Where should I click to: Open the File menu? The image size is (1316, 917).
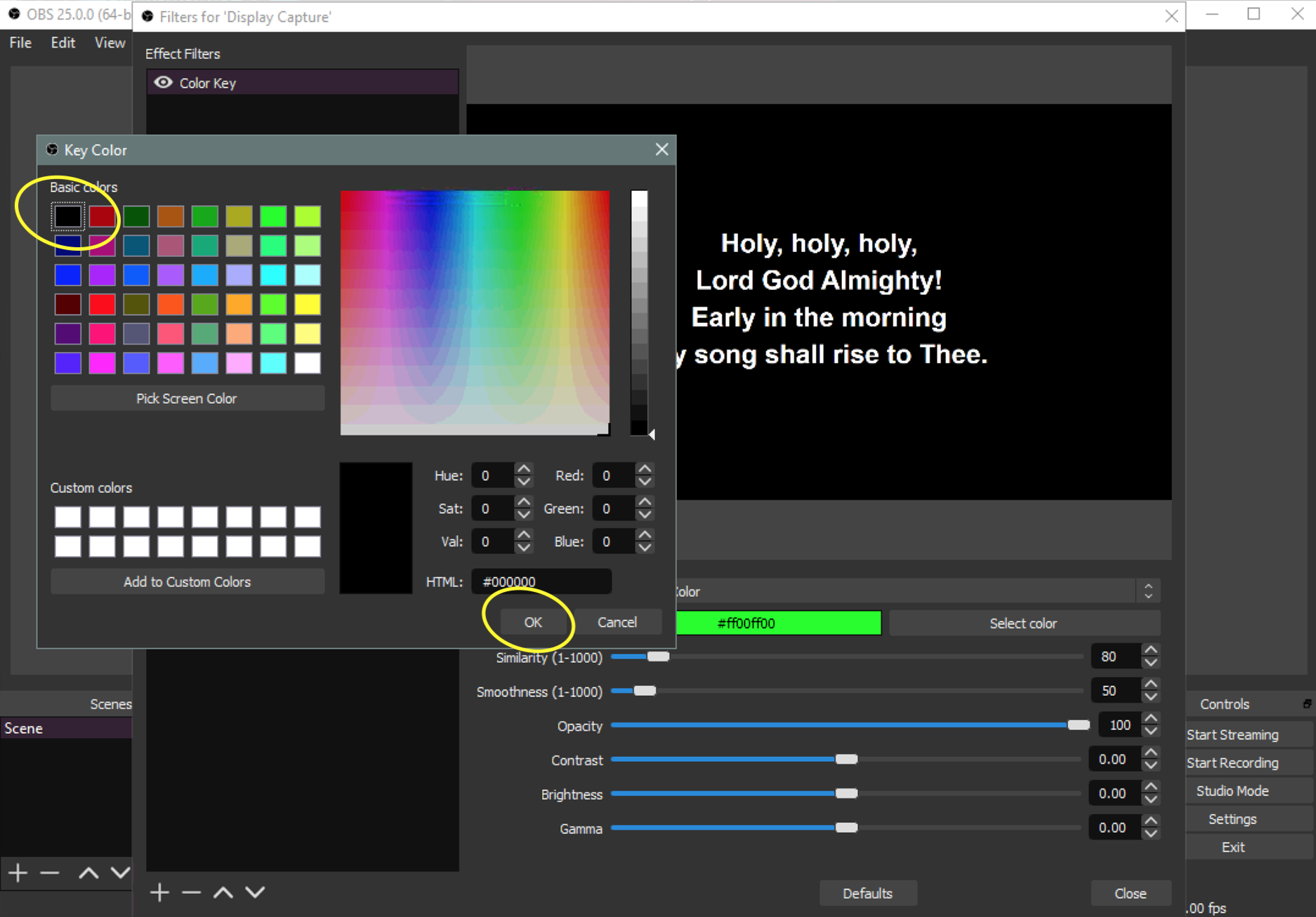pos(20,43)
